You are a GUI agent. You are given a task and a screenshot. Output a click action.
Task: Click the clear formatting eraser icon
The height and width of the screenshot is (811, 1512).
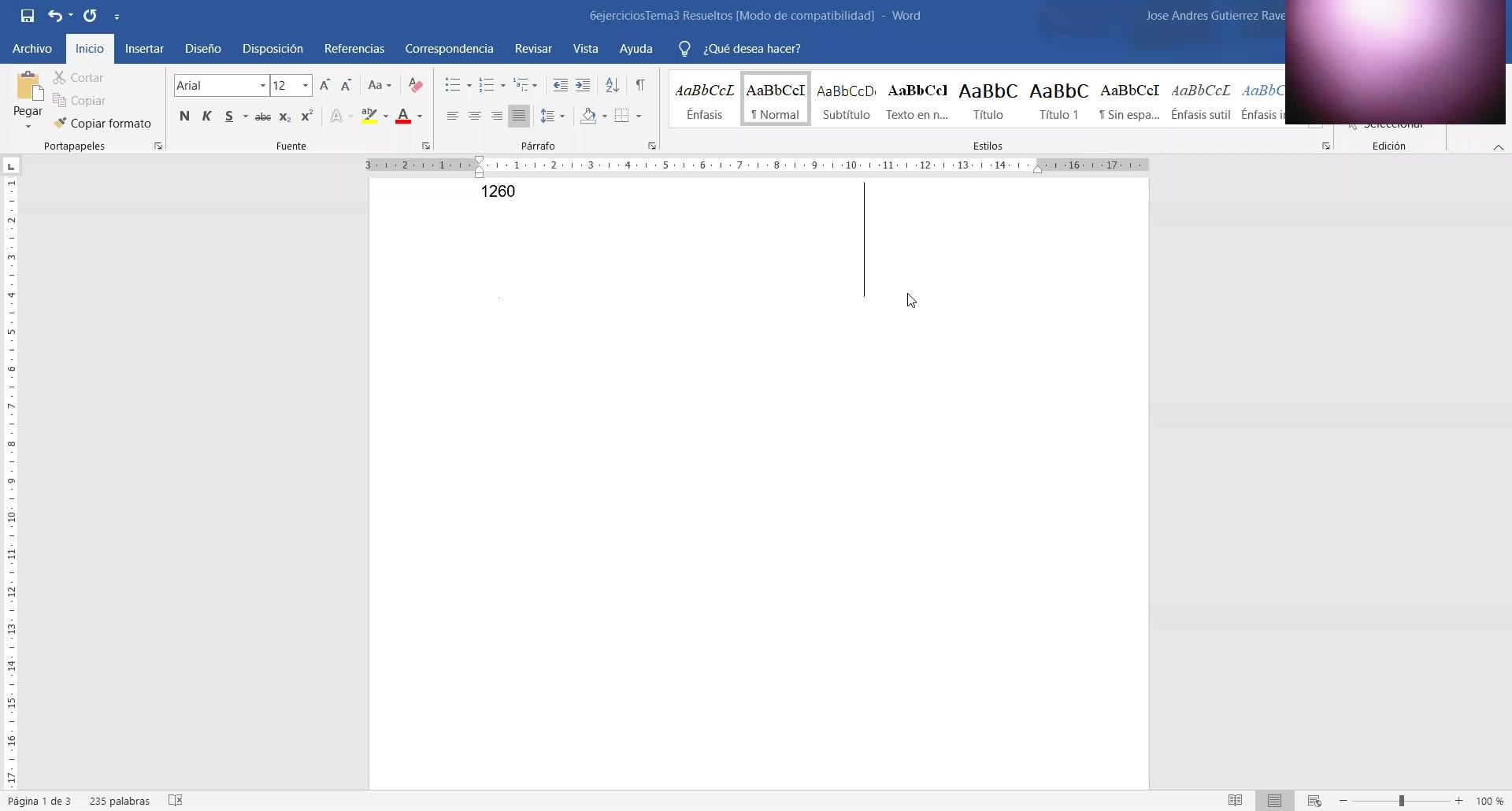point(416,85)
